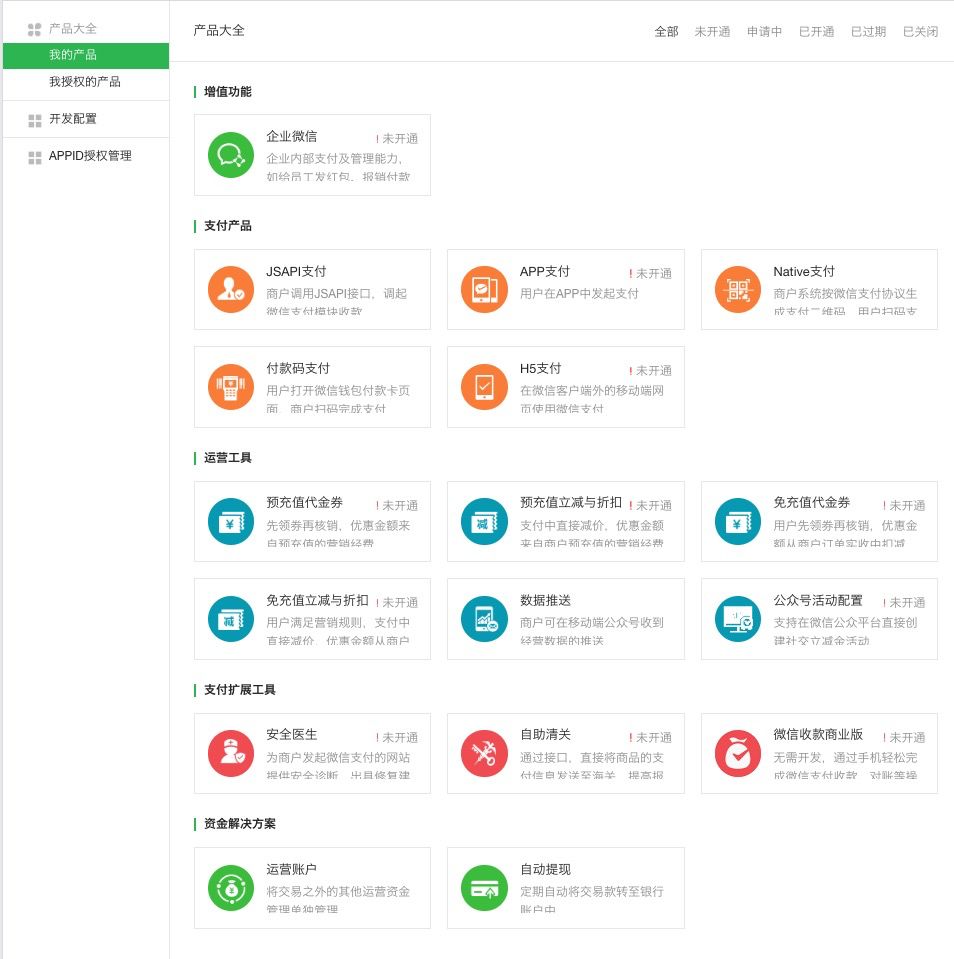Click the 预充值代金券 coupon icon

coord(231,521)
